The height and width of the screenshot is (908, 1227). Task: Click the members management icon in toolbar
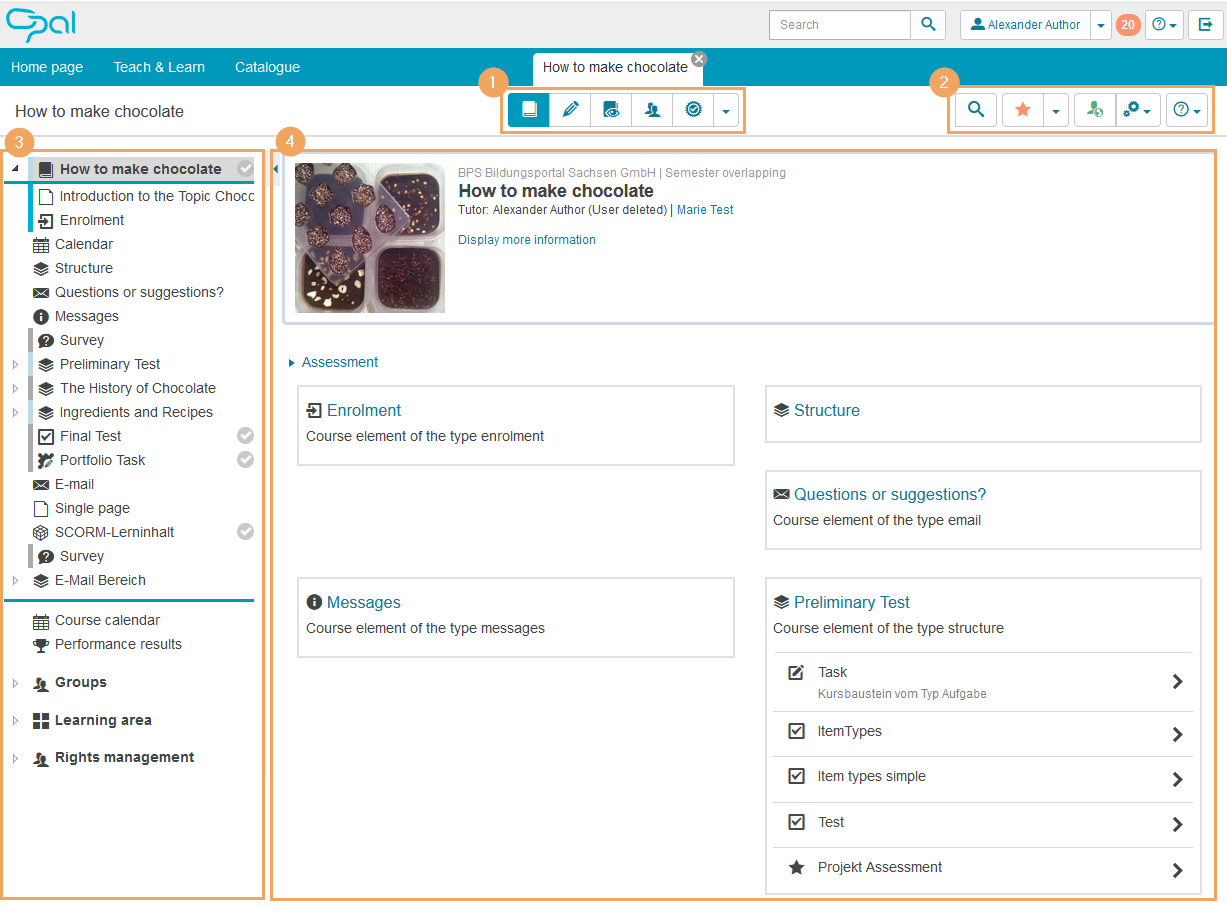652,110
